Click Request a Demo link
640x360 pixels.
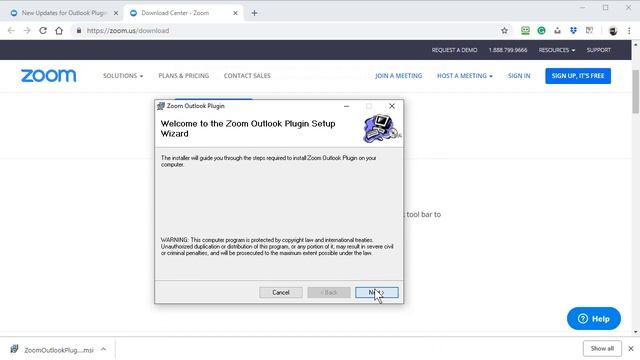[454, 50]
